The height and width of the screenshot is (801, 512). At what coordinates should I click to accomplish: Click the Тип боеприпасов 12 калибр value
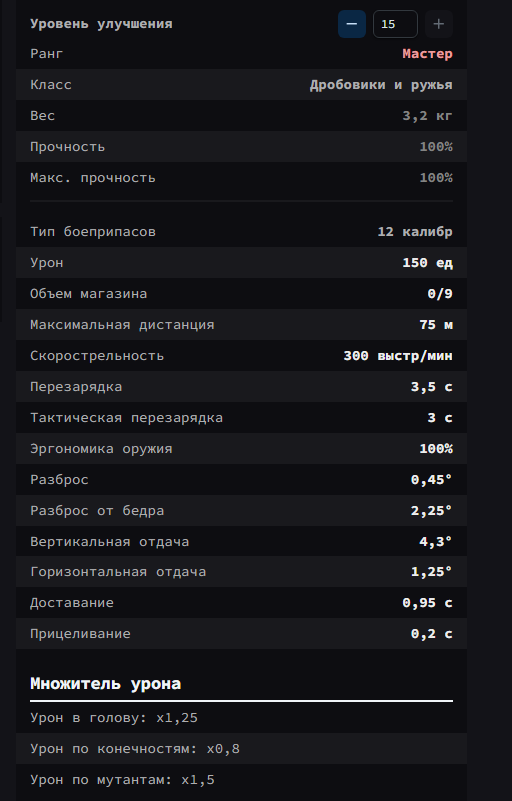pos(414,232)
